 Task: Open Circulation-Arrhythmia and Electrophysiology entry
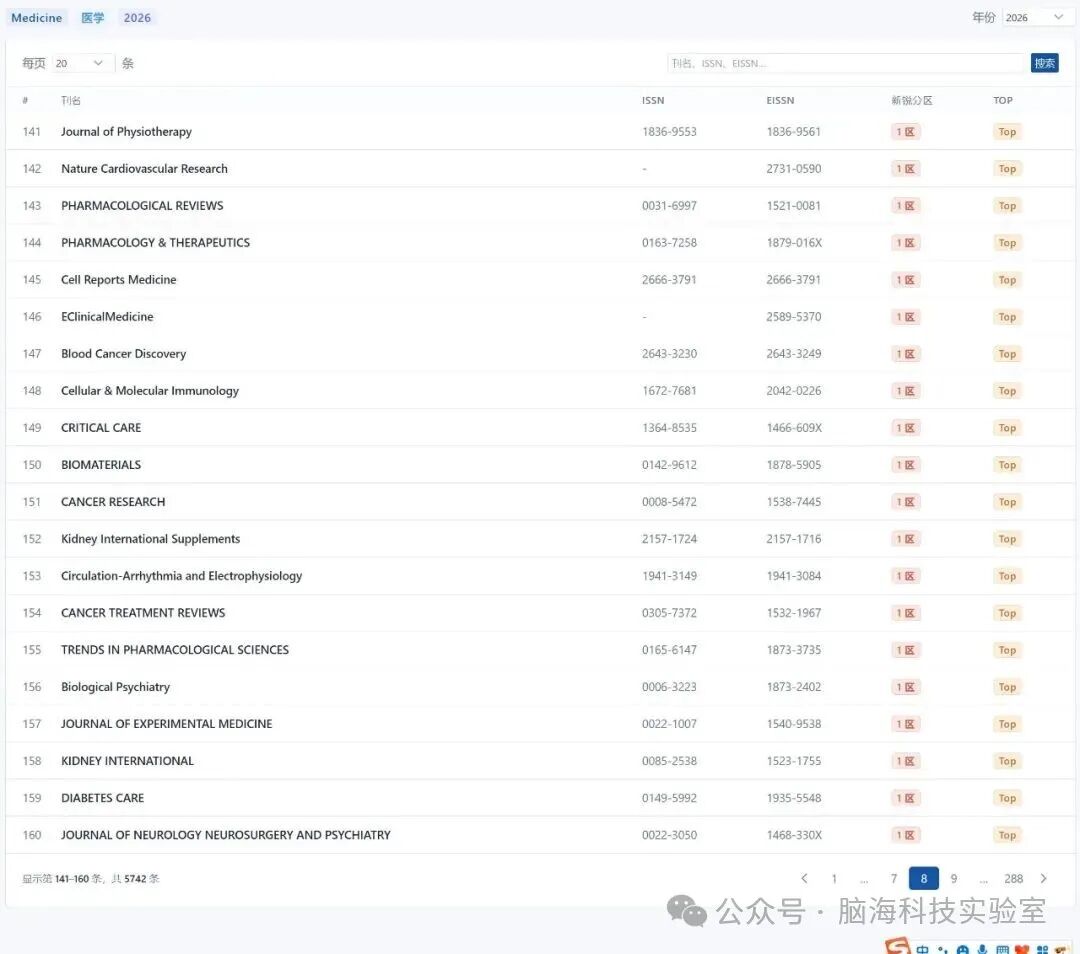point(181,576)
